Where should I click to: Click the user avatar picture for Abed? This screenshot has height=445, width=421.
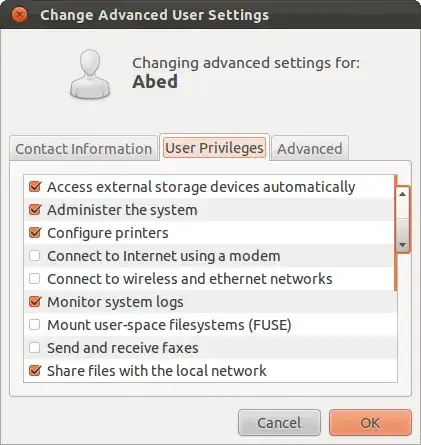pos(90,74)
